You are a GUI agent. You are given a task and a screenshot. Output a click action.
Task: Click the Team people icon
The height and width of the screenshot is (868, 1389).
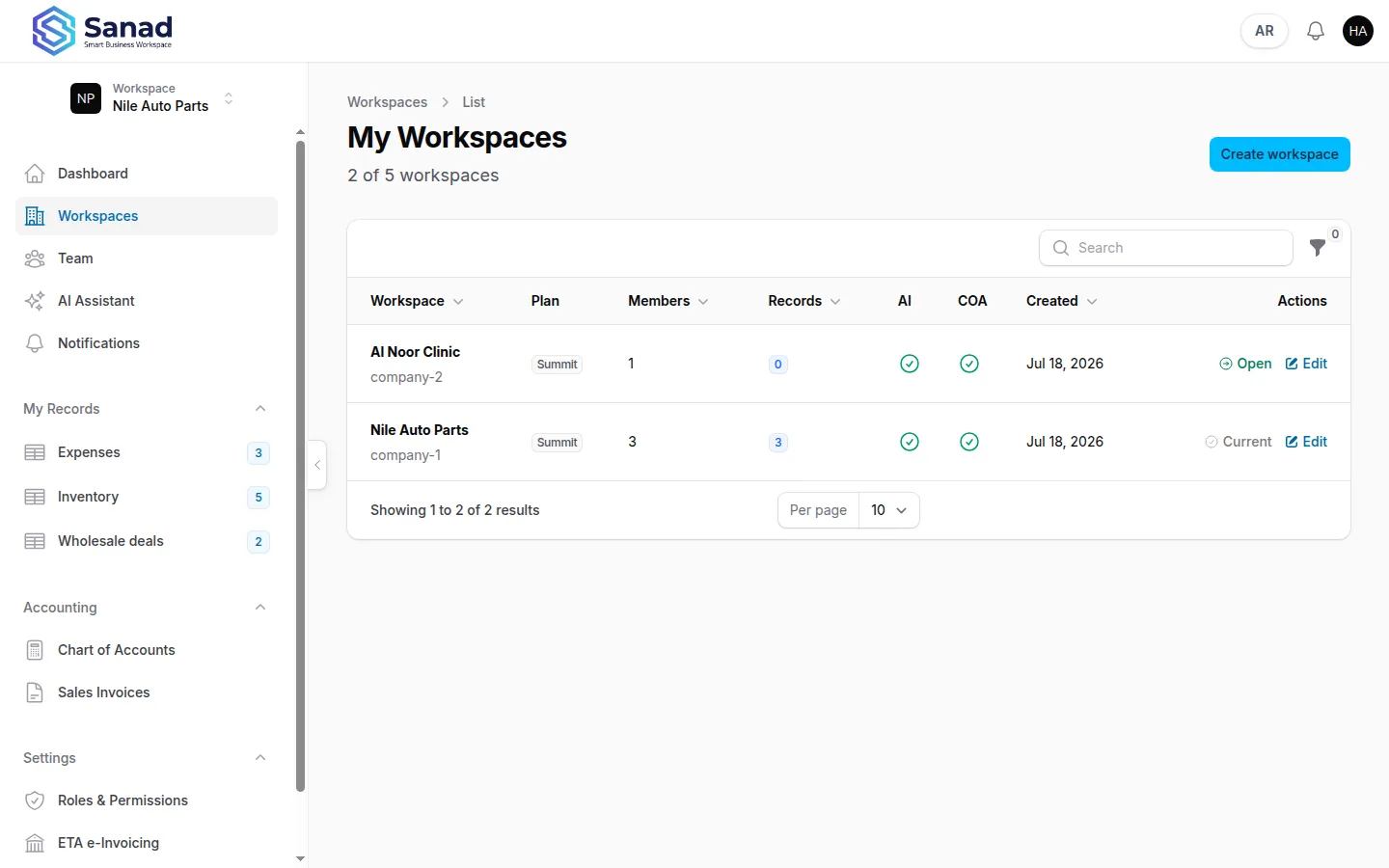[35, 258]
